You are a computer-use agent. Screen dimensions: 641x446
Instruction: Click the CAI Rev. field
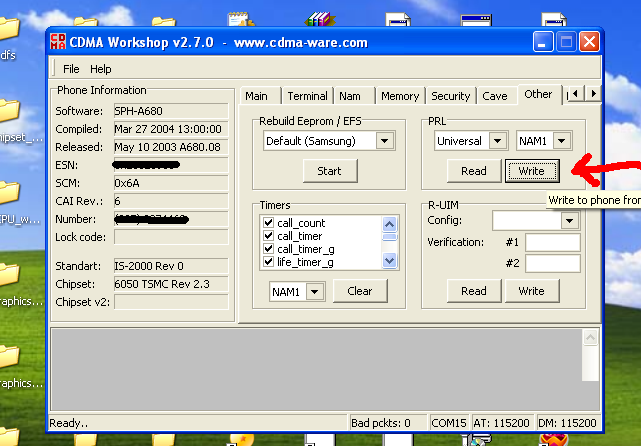tap(171, 201)
